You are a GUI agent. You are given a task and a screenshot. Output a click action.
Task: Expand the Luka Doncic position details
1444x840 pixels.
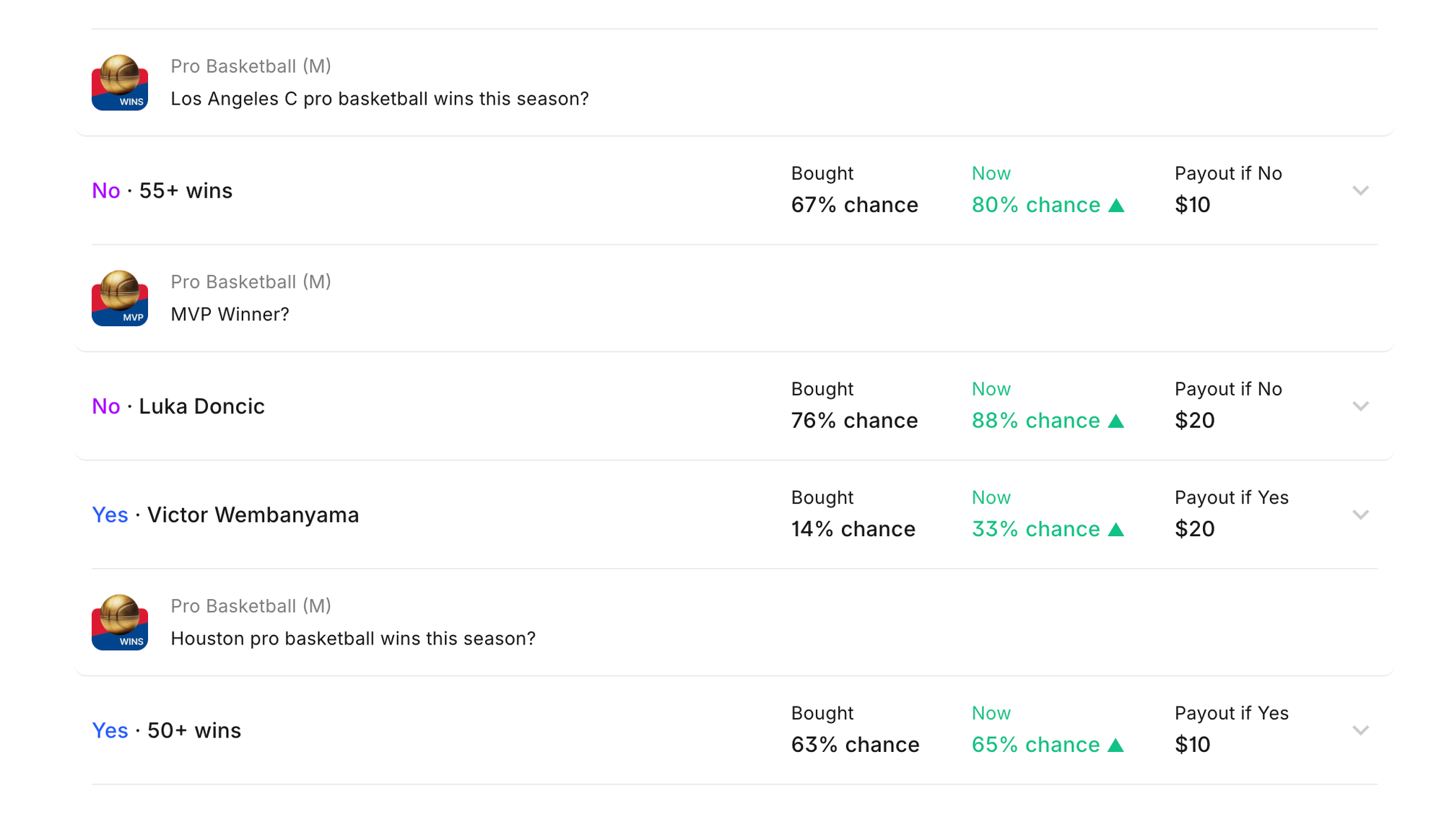click(1360, 406)
